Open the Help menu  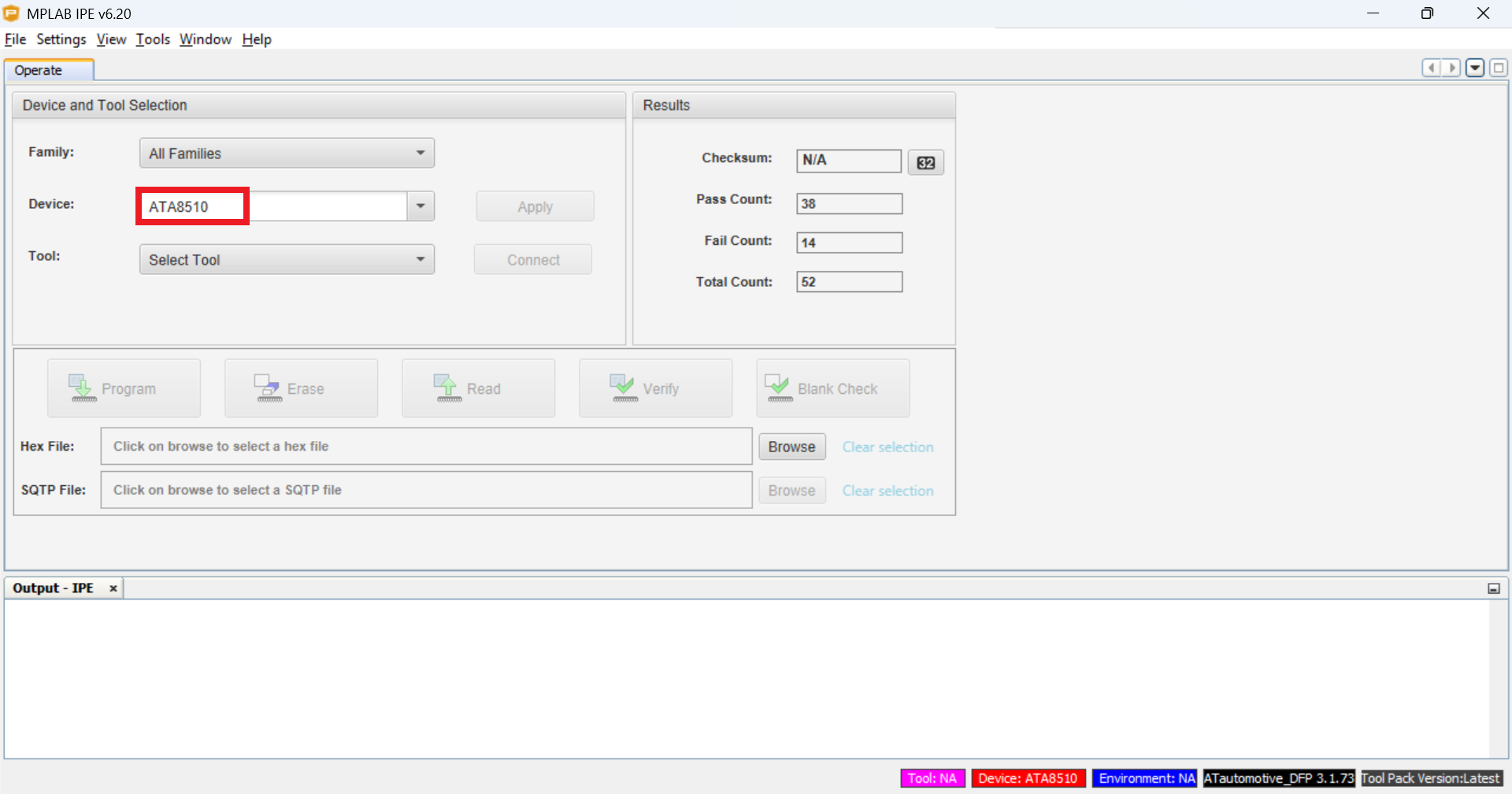257,39
